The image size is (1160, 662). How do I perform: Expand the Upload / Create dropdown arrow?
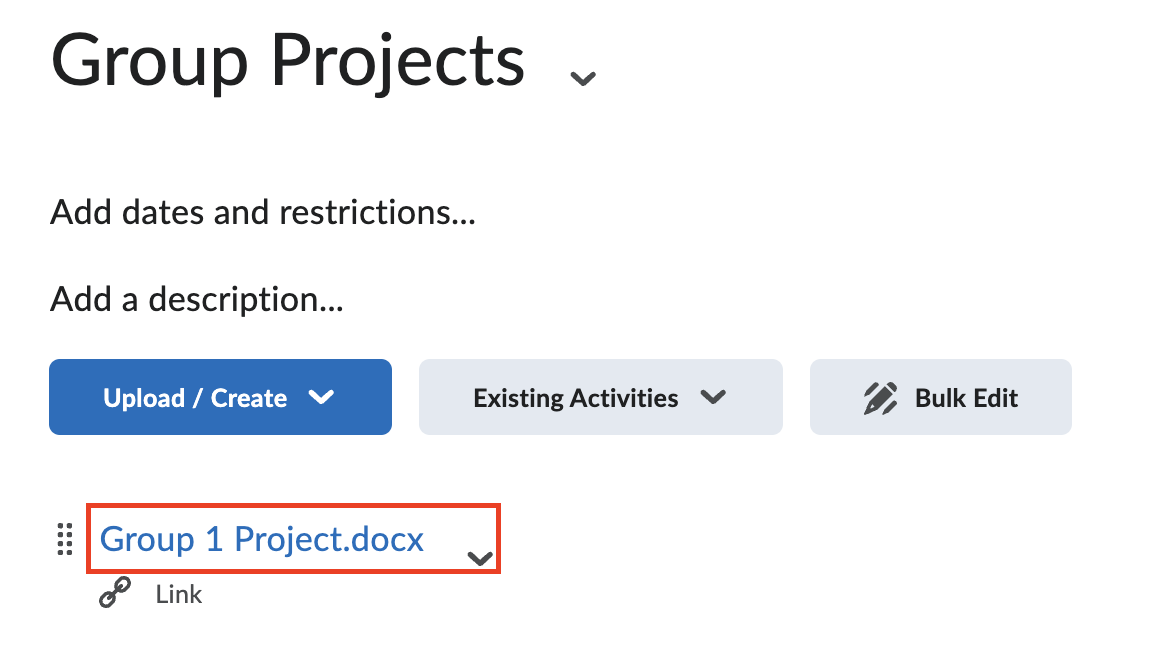coord(321,398)
